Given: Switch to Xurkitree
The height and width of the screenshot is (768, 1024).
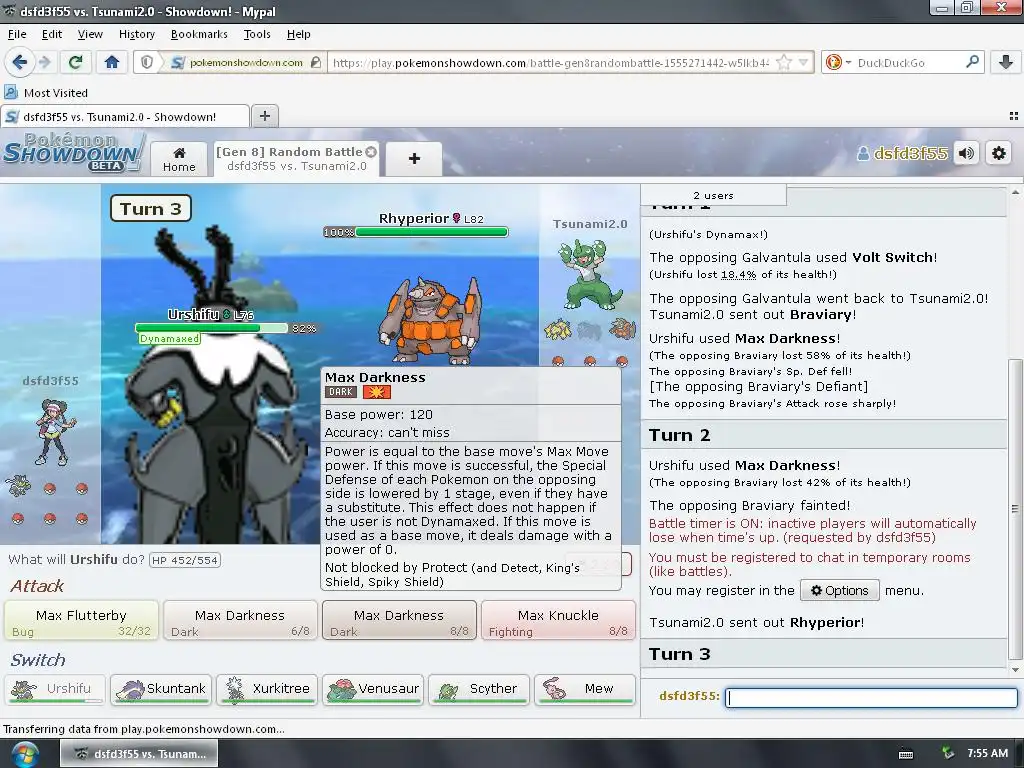Looking at the screenshot, I should (266, 689).
